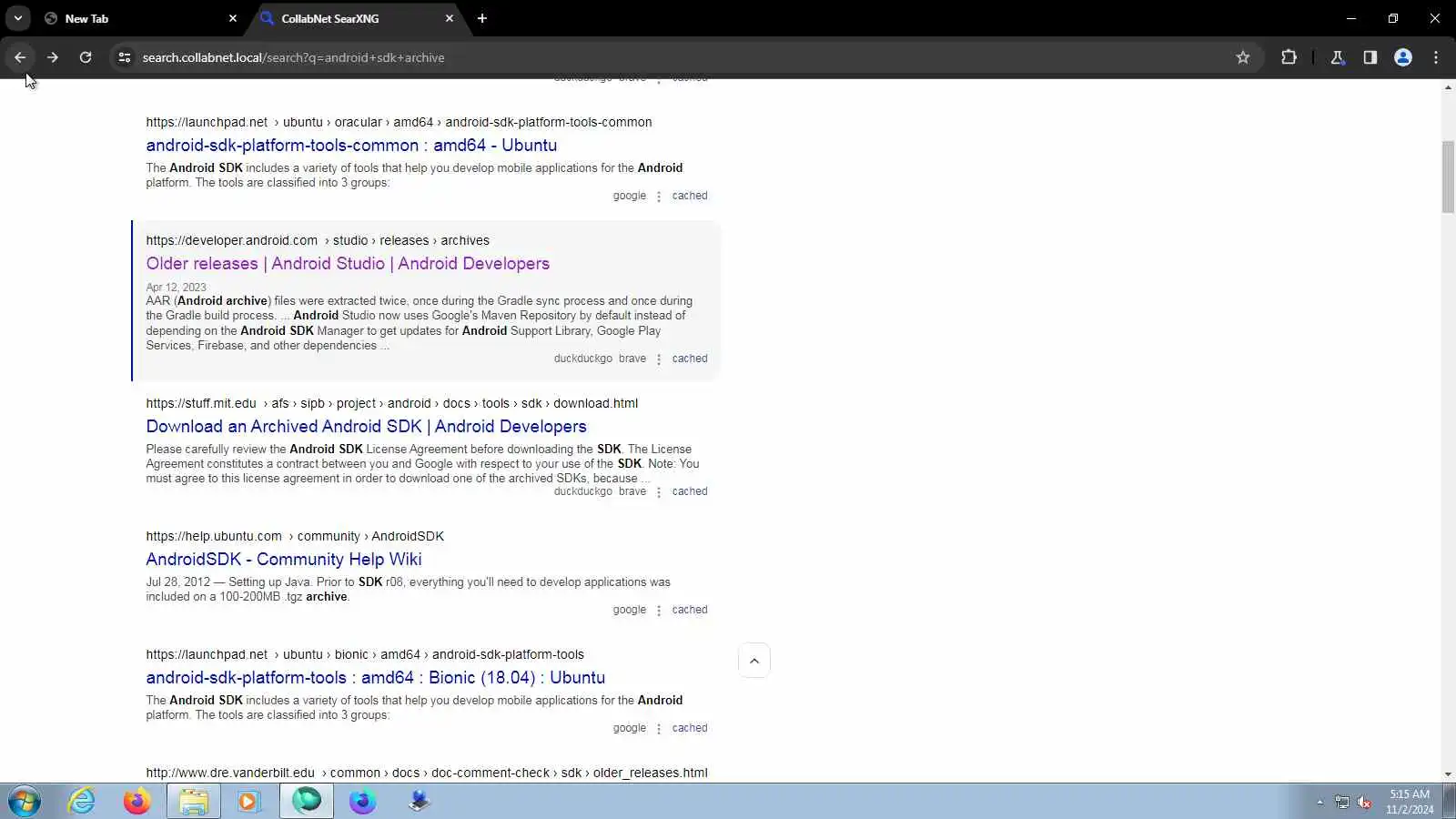Open the network tray icon
The image size is (1456, 819).
pos(1341,802)
